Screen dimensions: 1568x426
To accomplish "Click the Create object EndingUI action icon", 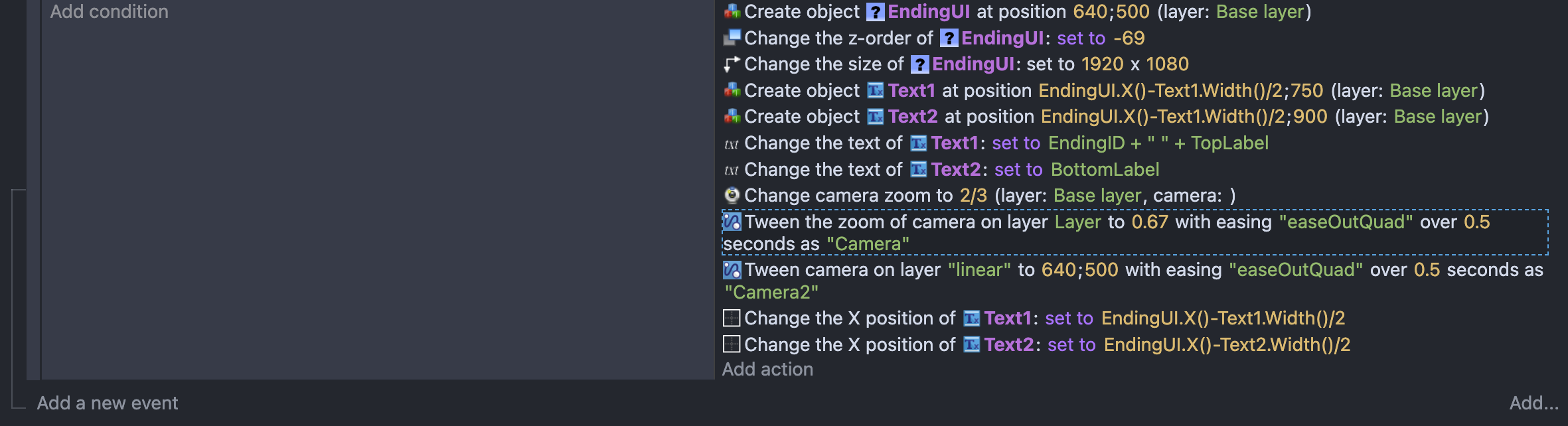I will 732,11.
